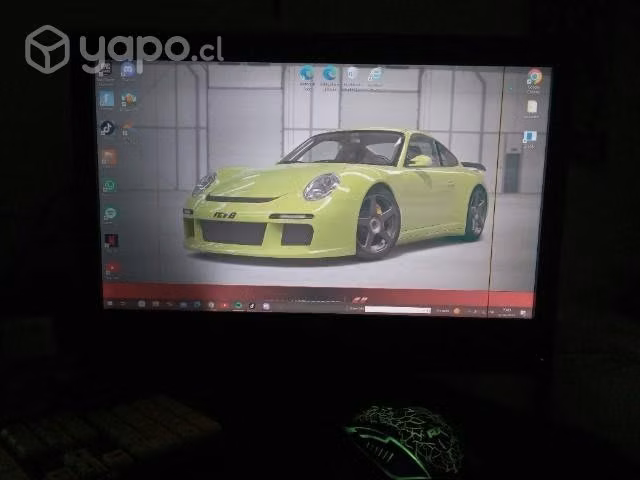
Task: Launch Google Chrome from the desktop
Action: [x=534, y=78]
